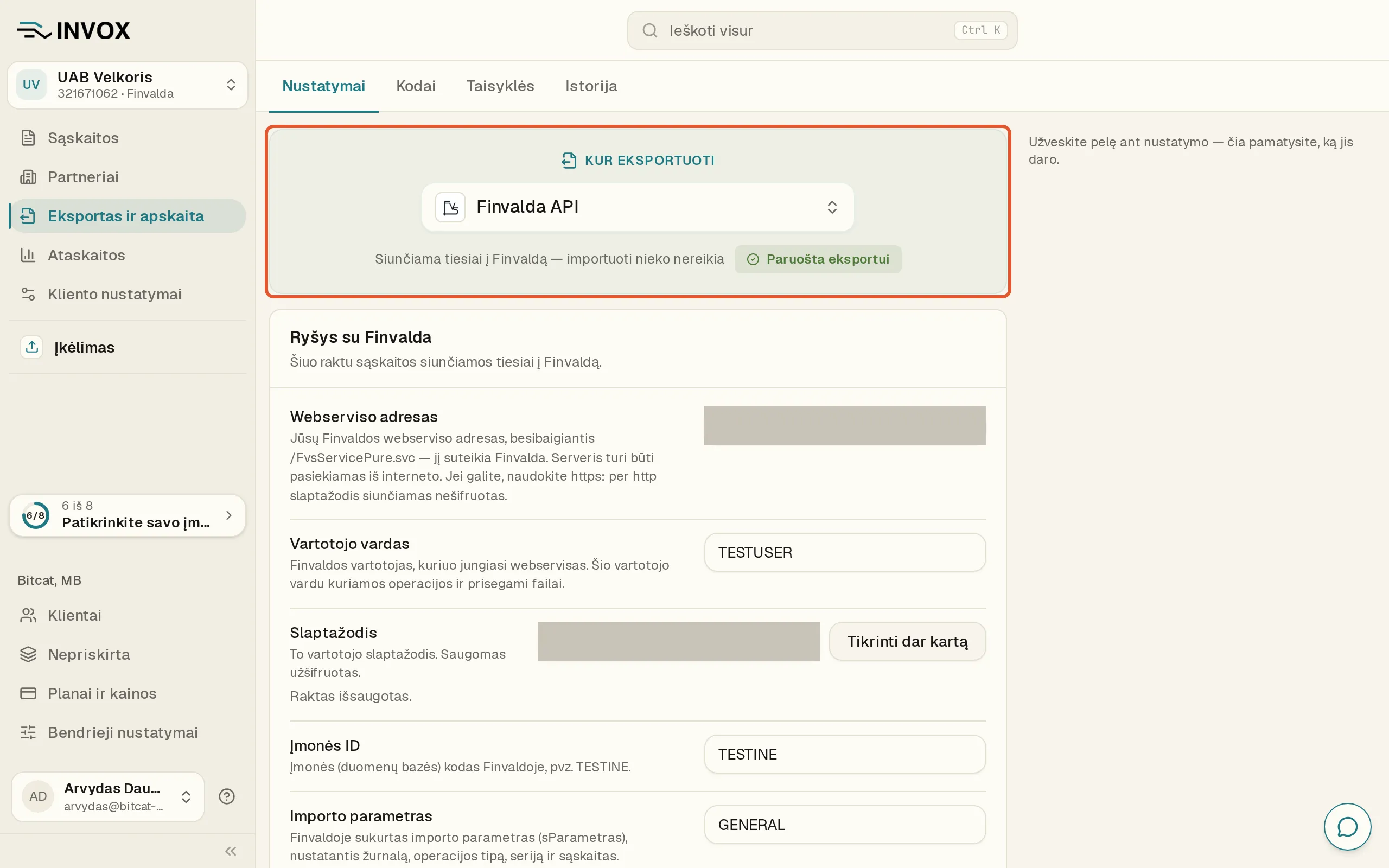Viewport: 1389px width, 868px height.
Task: Click the Webserviso adresas input field
Action: coord(845,425)
